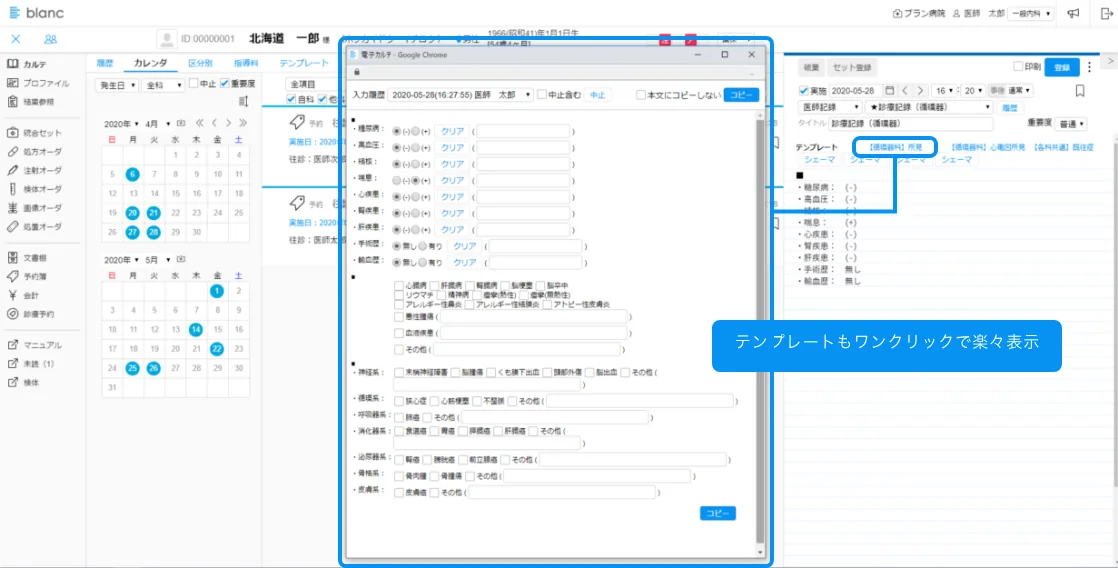Screen dimensions: 1118x568
Task: Switch to the テンプレート tab
Action: (304, 63)
